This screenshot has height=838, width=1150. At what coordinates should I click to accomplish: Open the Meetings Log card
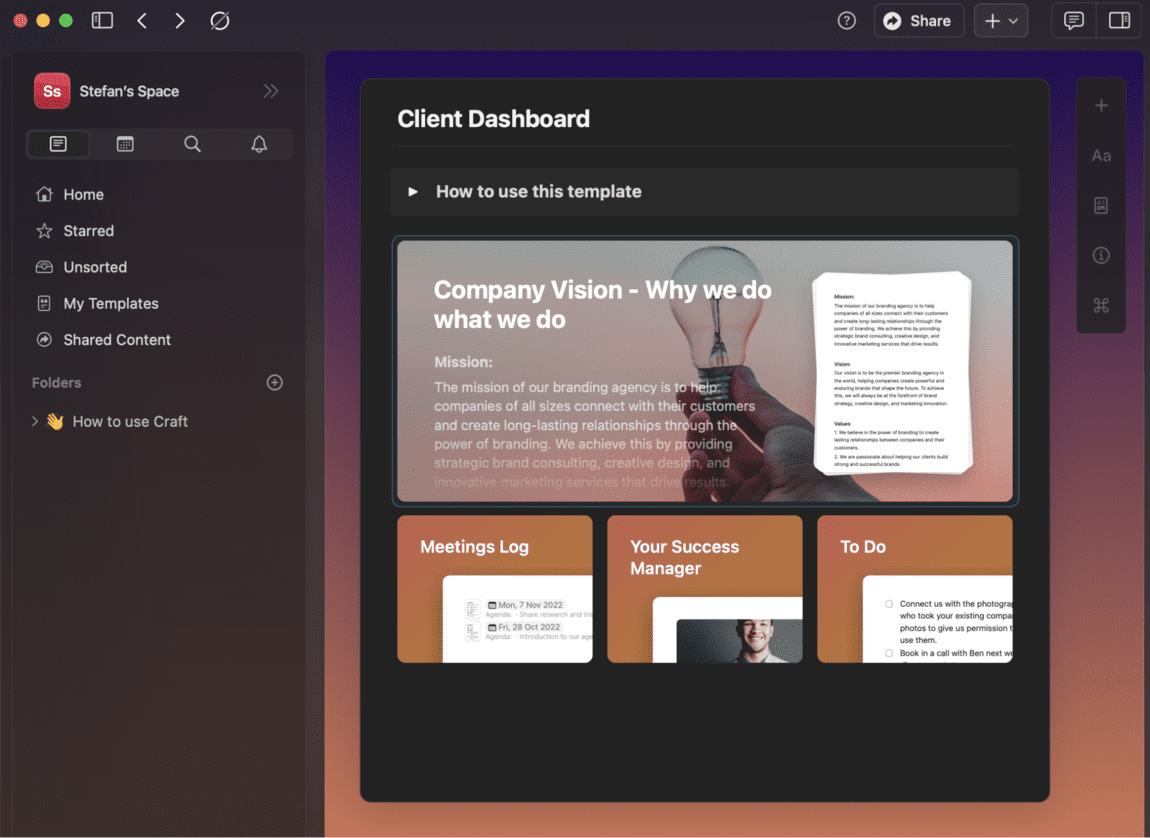[495, 589]
